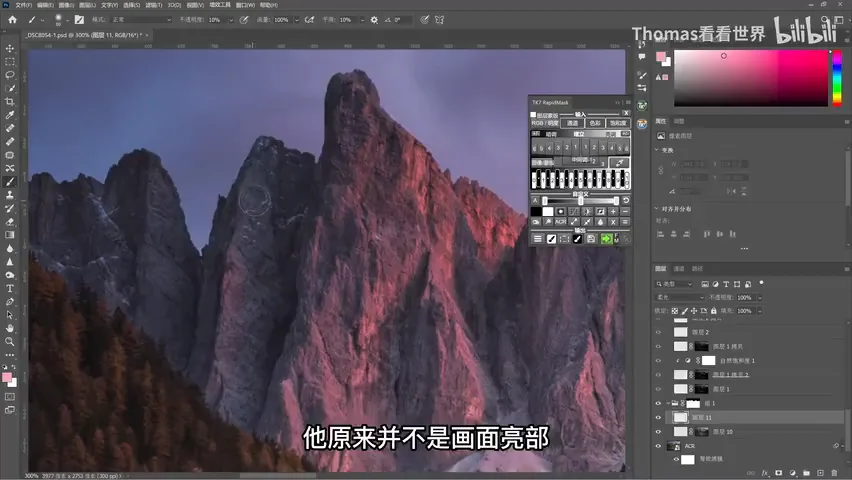
Task: Select the Move tool
Action: (10, 48)
